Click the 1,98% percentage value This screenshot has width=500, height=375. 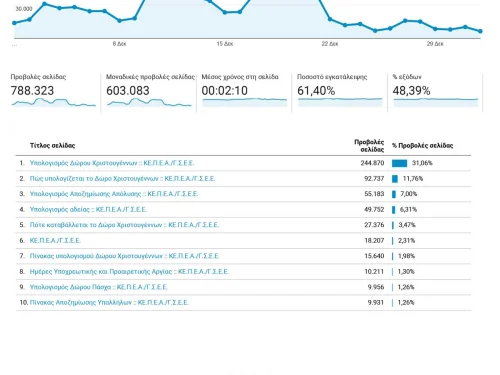(x=406, y=256)
